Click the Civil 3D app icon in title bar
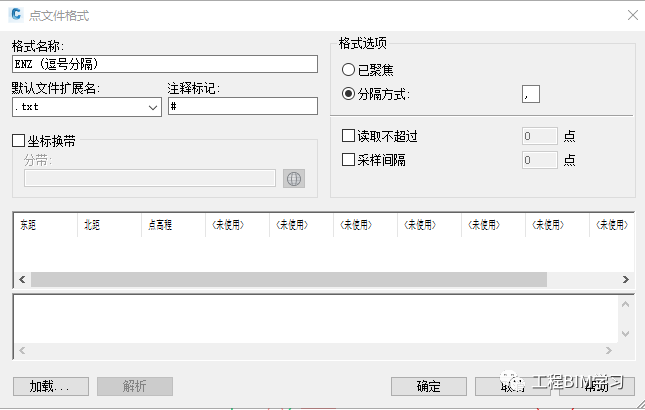Image resolution: width=645 pixels, height=410 pixels. click(x=16, y=14)
